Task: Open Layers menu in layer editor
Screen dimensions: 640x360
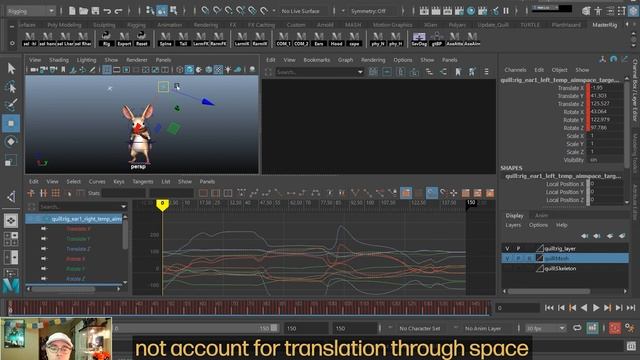Action: pyautogui.click(x=513, y=225)
